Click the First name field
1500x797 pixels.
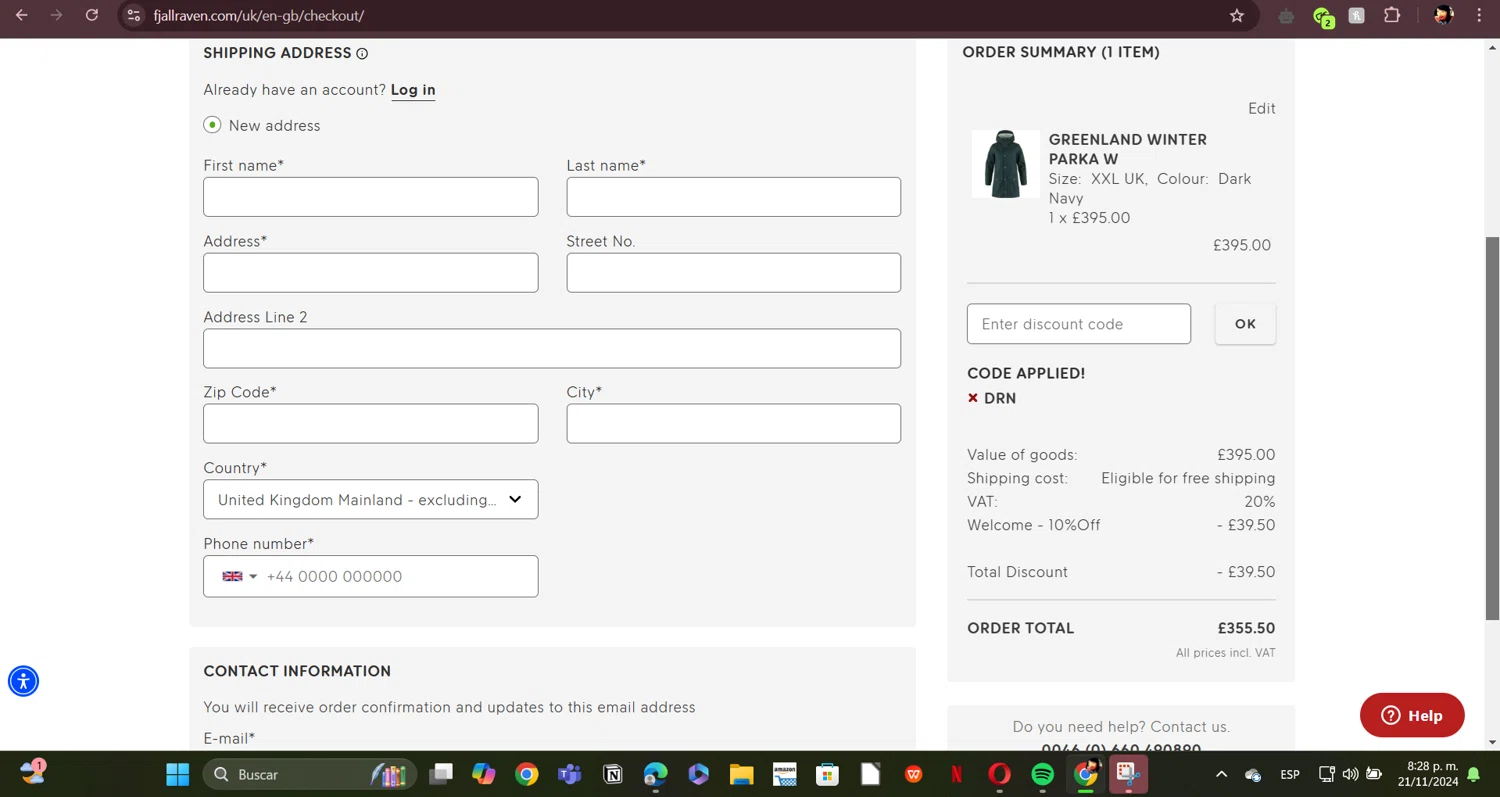371,197
